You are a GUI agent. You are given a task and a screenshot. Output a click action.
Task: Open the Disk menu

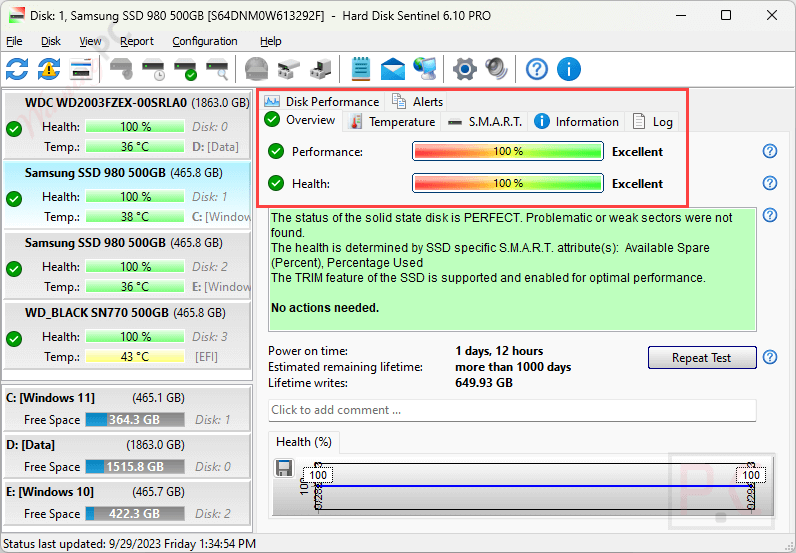(x=51, y=41)
